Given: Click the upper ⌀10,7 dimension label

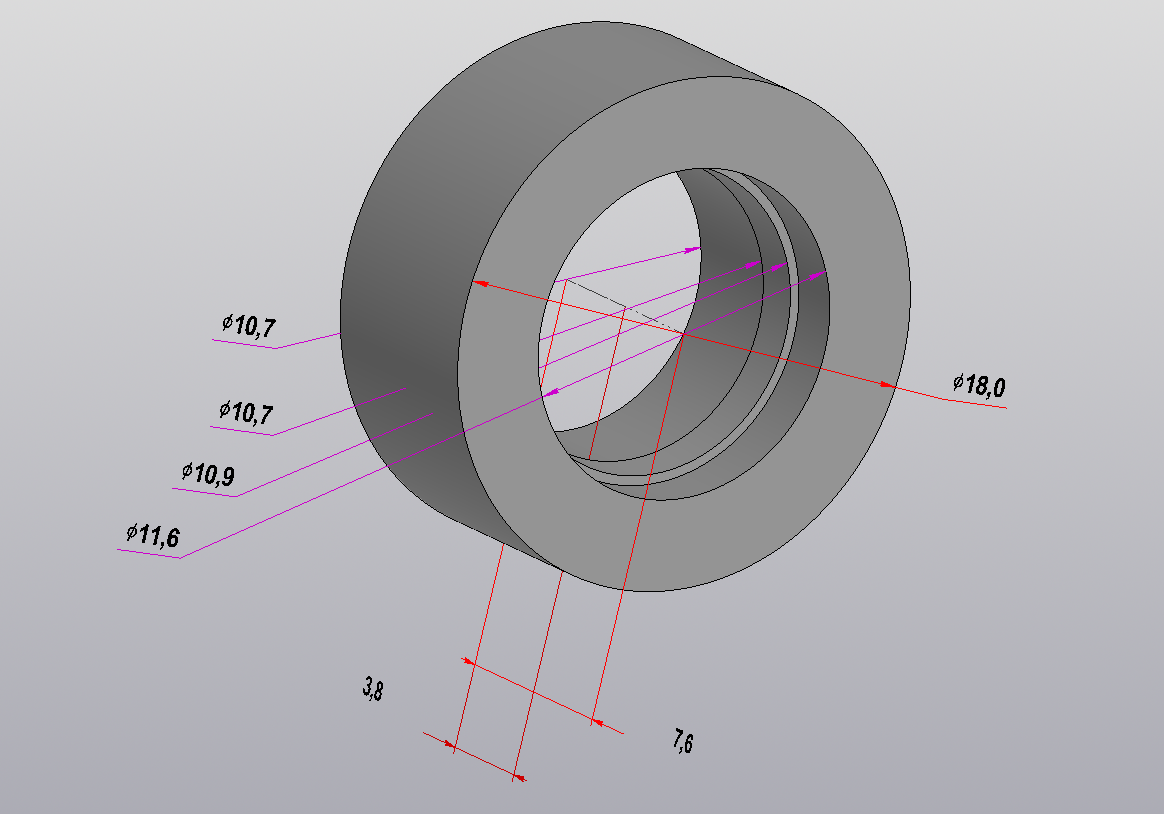Looking at the screenshot, I should [x=249, y=325].
